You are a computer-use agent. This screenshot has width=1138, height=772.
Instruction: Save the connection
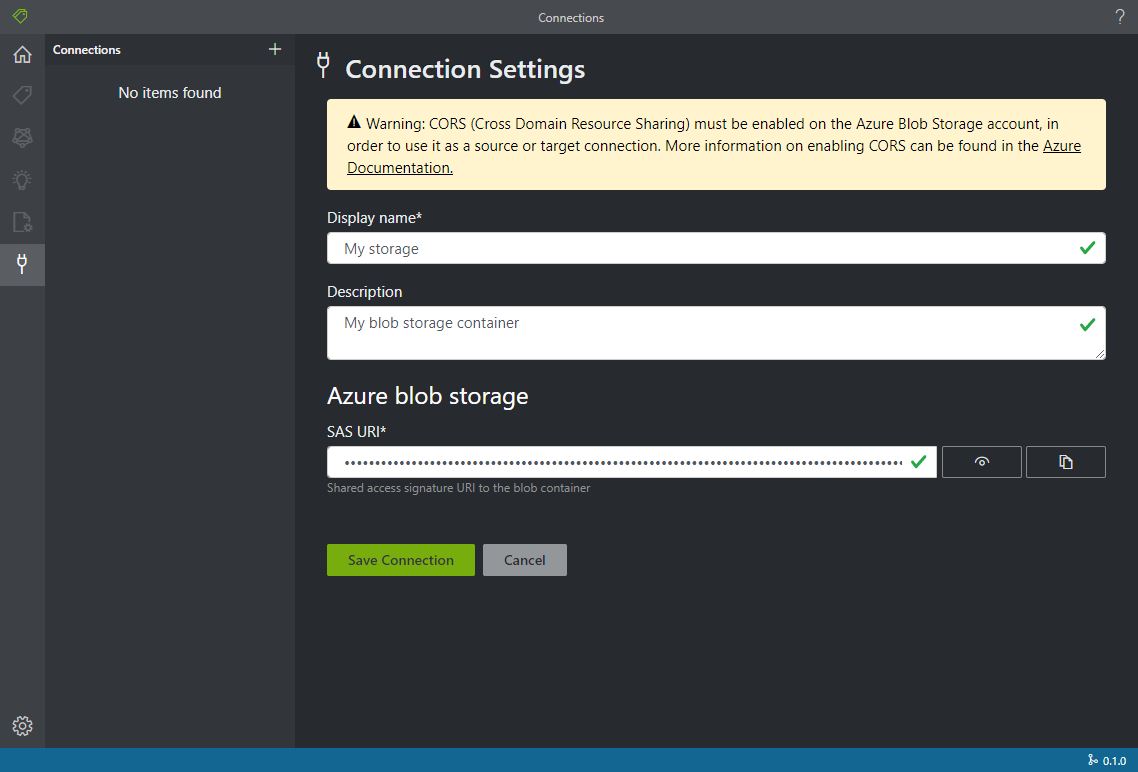coord(401,560)
